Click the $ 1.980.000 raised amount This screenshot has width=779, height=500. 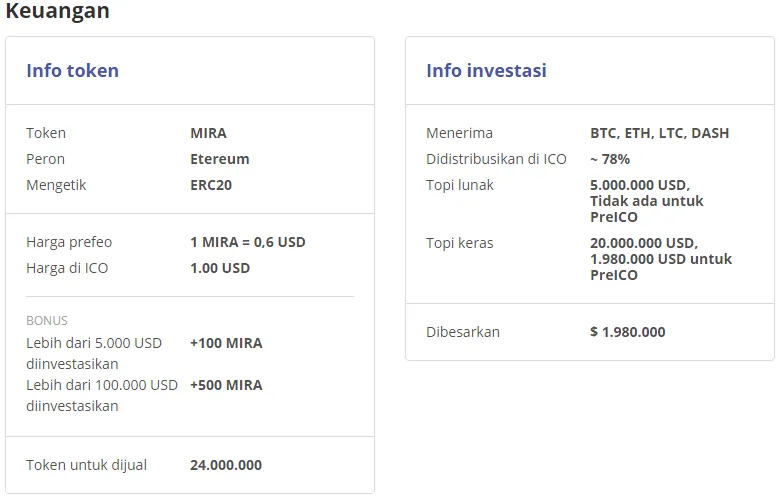click(x=627, y=332)
